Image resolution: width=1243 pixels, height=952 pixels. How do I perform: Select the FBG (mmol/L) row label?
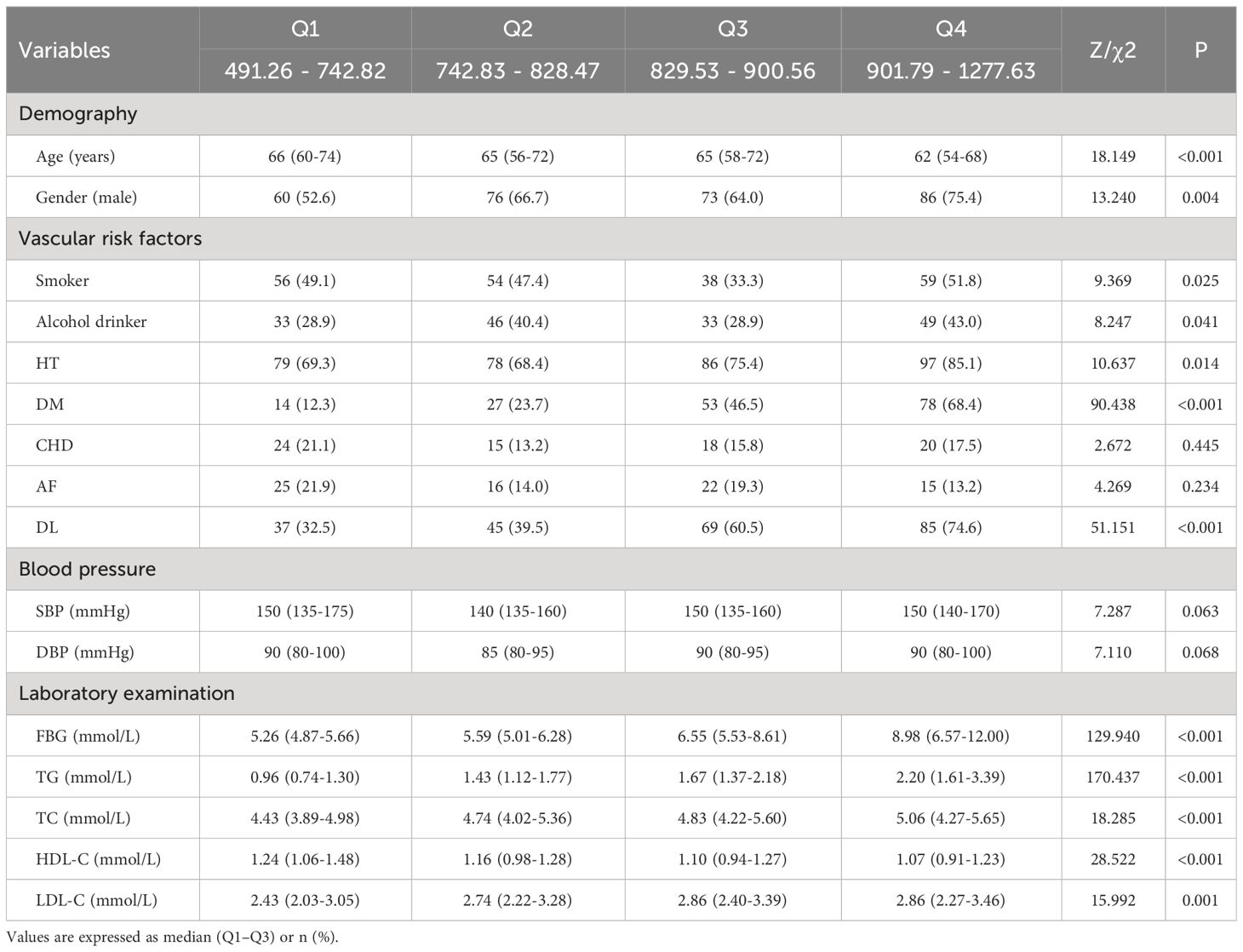88,737
